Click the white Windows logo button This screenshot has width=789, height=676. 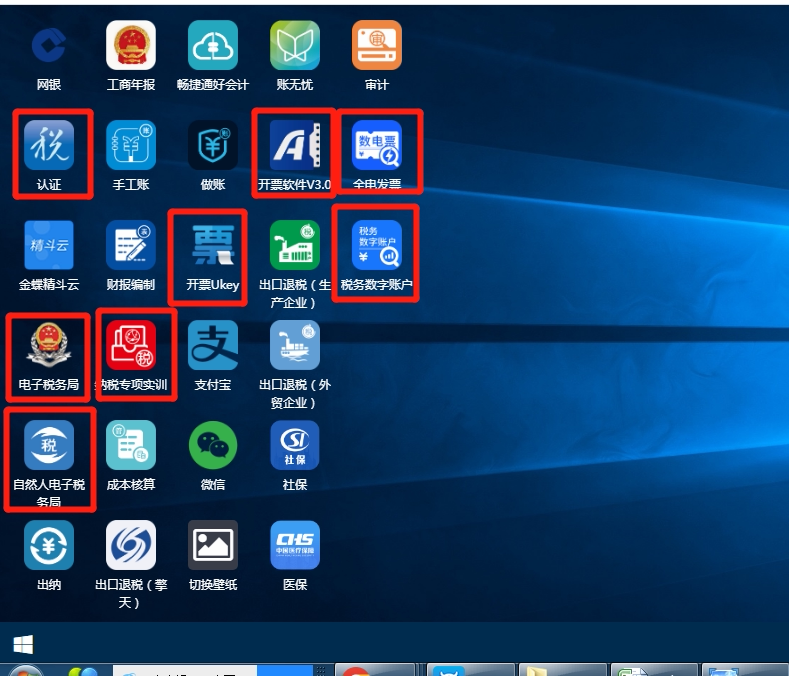point(23,644)
